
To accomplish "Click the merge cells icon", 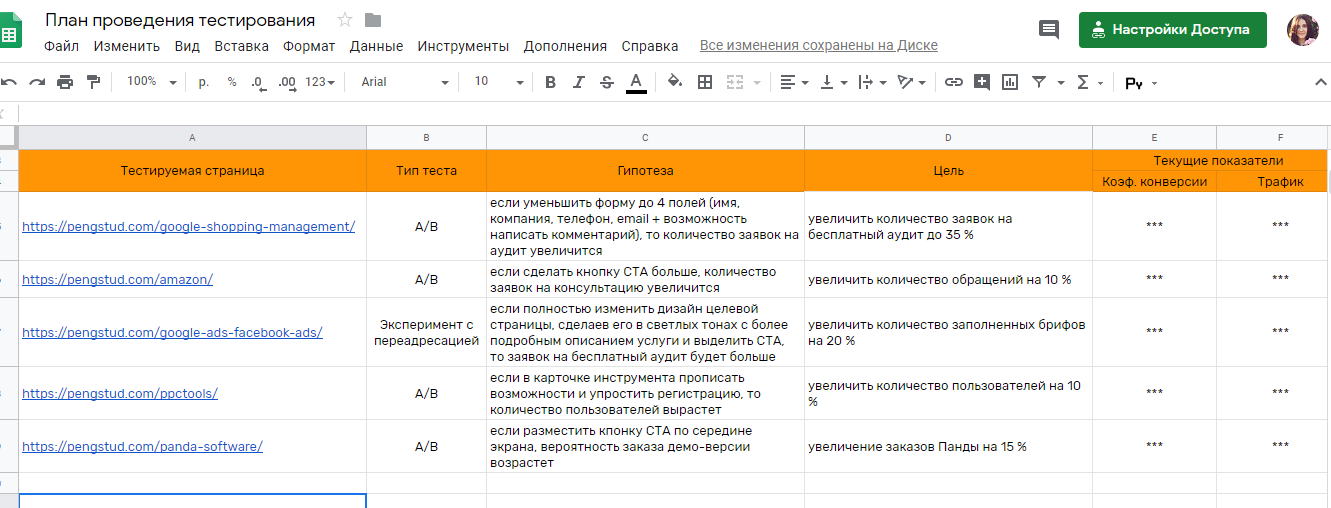I will (735, 82).
